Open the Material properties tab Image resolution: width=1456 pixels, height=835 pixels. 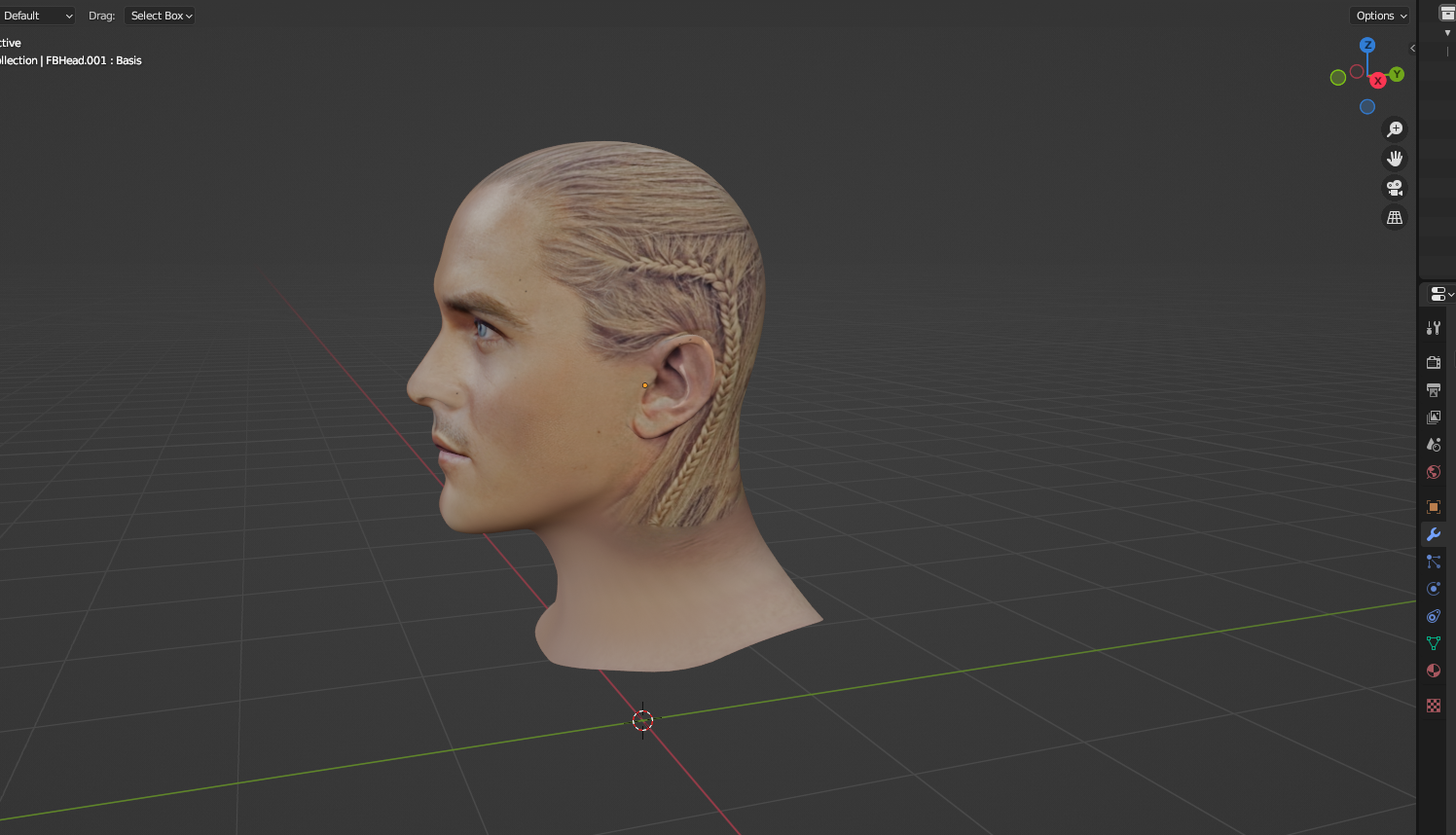point(1434,671)
